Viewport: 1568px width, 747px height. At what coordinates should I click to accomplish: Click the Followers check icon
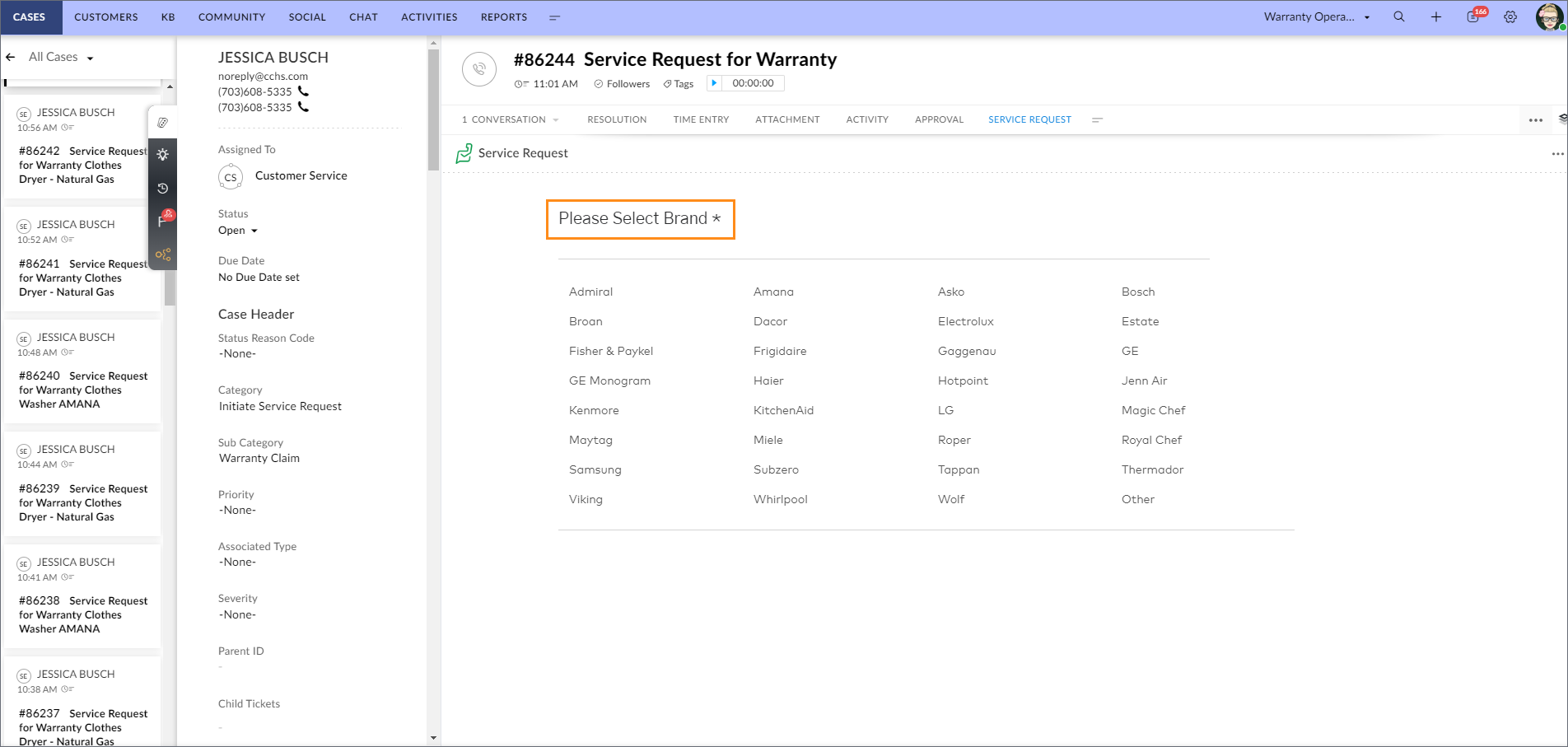coord(600,84)
